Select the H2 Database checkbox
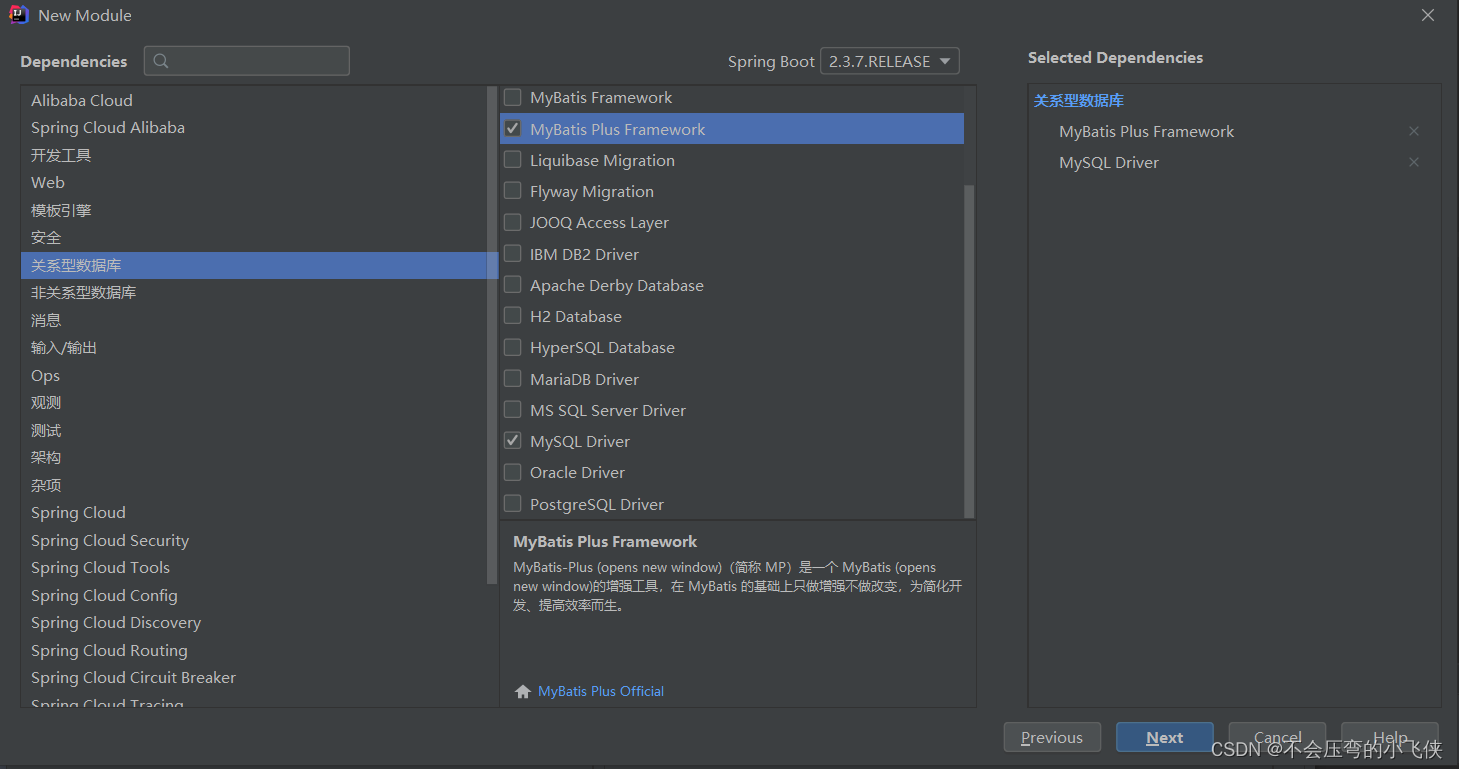The height and width of the screenshot is (769, 1459). [x=513, y=316]
